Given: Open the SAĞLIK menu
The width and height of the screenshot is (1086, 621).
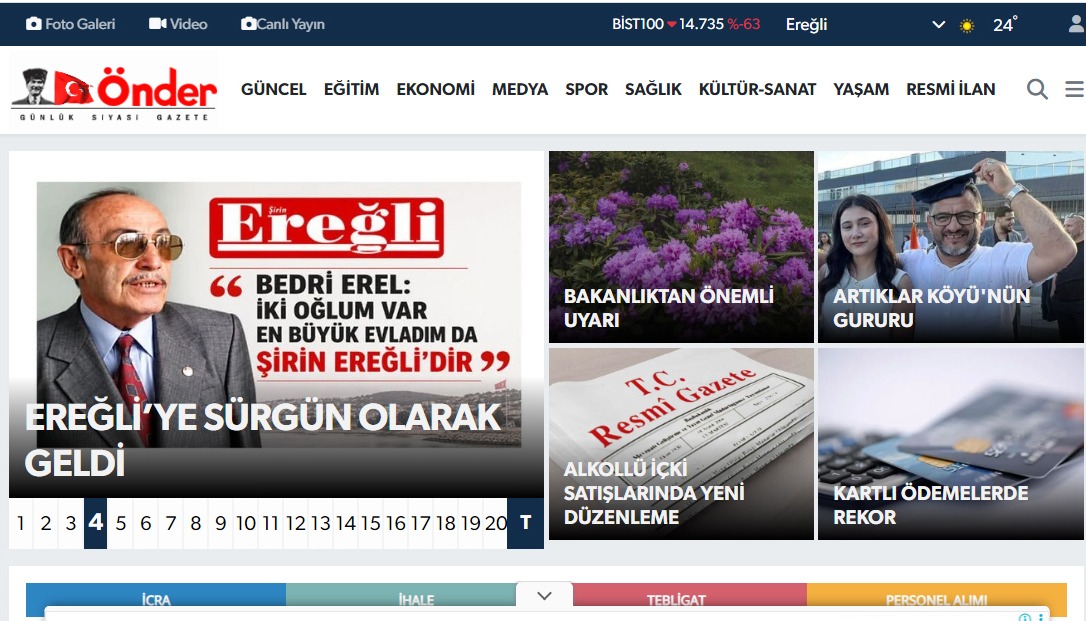Looking at the screenshot, I should [653, 89].
